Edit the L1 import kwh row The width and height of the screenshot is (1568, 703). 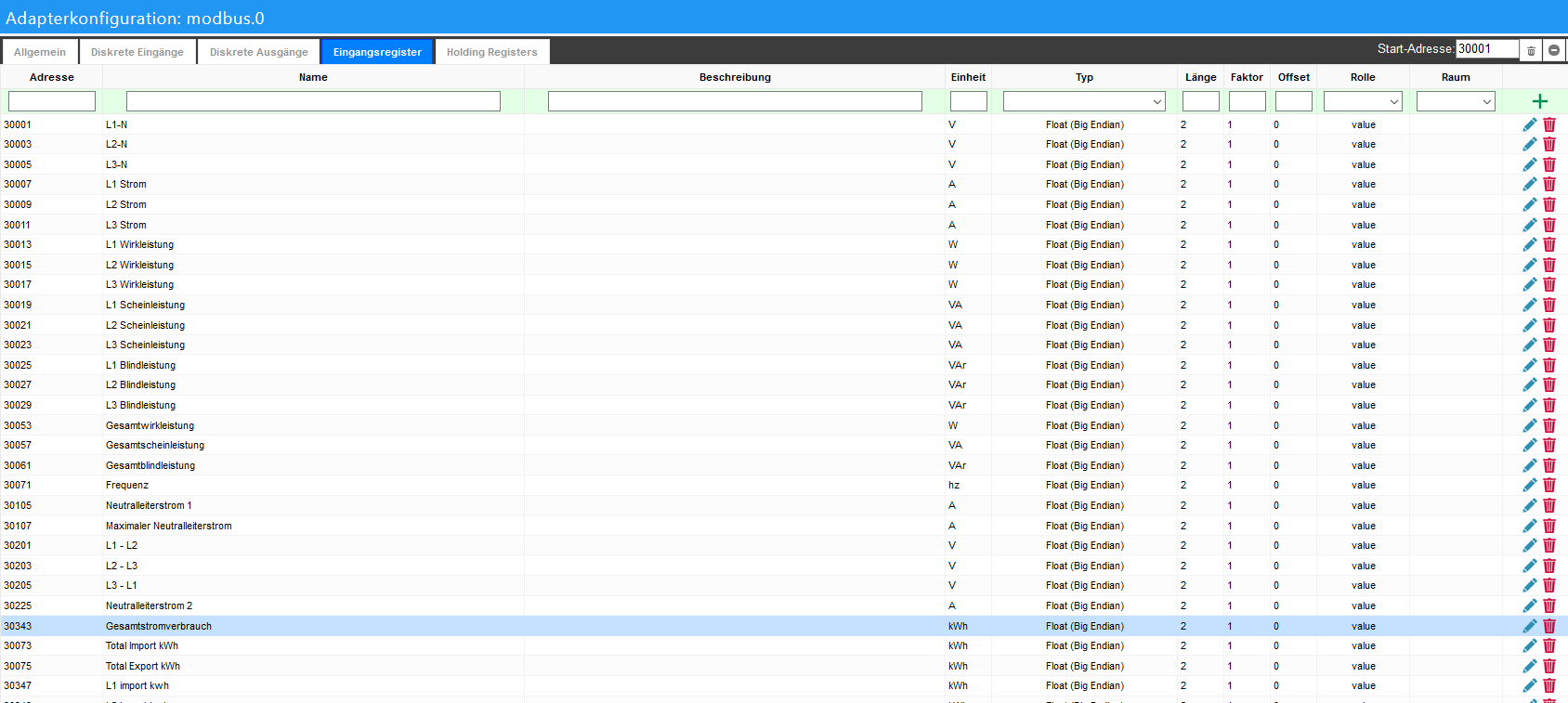click(x=1529, y=685)
